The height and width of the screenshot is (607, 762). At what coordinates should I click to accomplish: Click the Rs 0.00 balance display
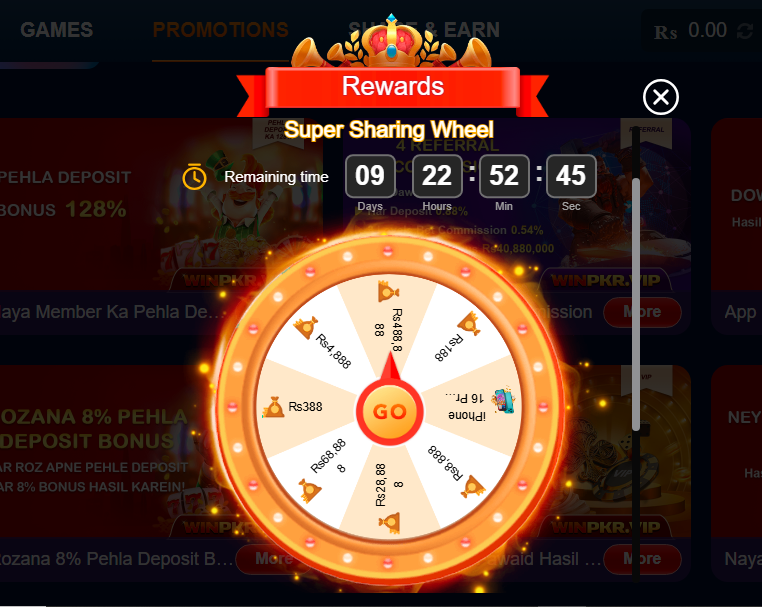coord(690,32)
